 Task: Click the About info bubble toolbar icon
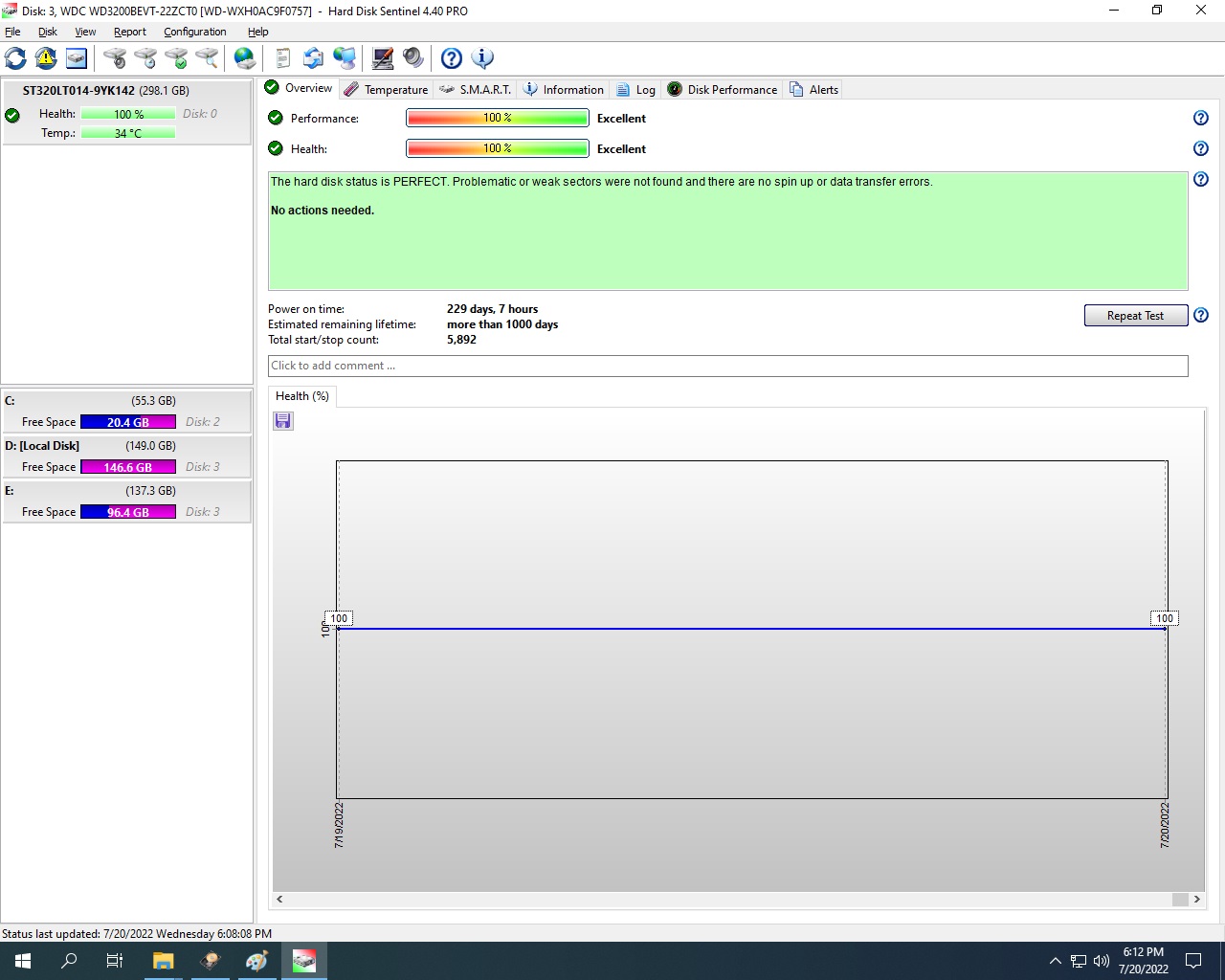click(482, 58)
